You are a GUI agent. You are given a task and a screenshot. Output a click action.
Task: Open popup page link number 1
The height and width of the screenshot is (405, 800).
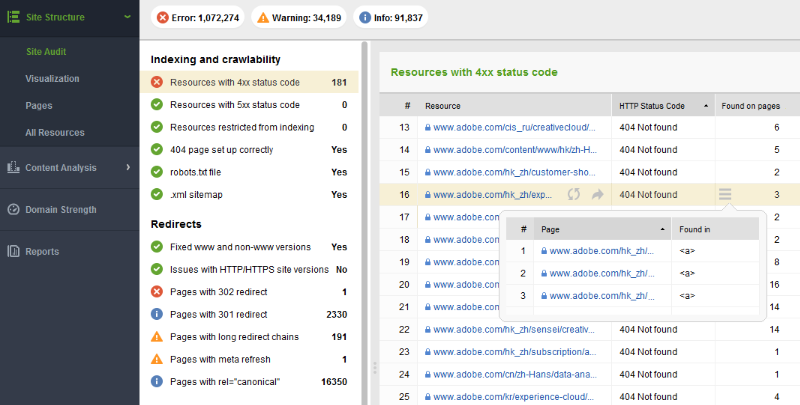click(x=602, y=251)
